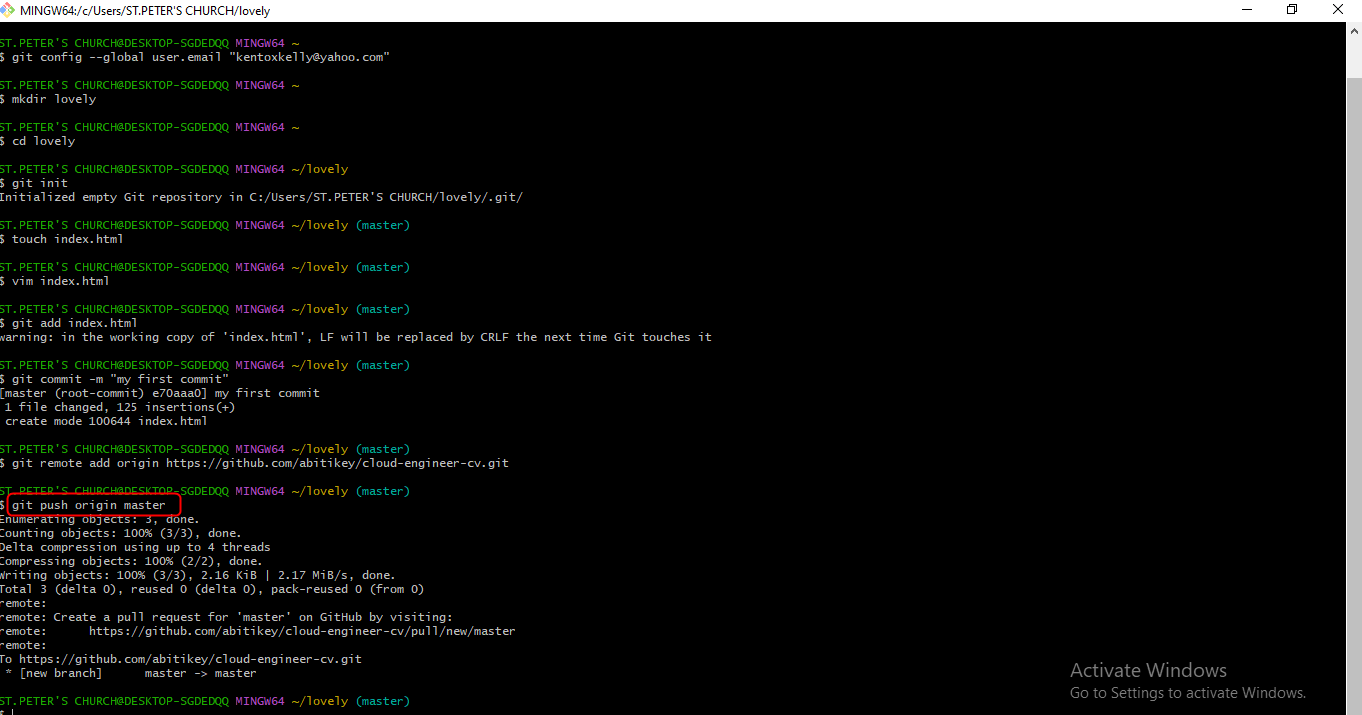
Task: Click the "git remote add origin" command line
Action: [x=260, y=463]
